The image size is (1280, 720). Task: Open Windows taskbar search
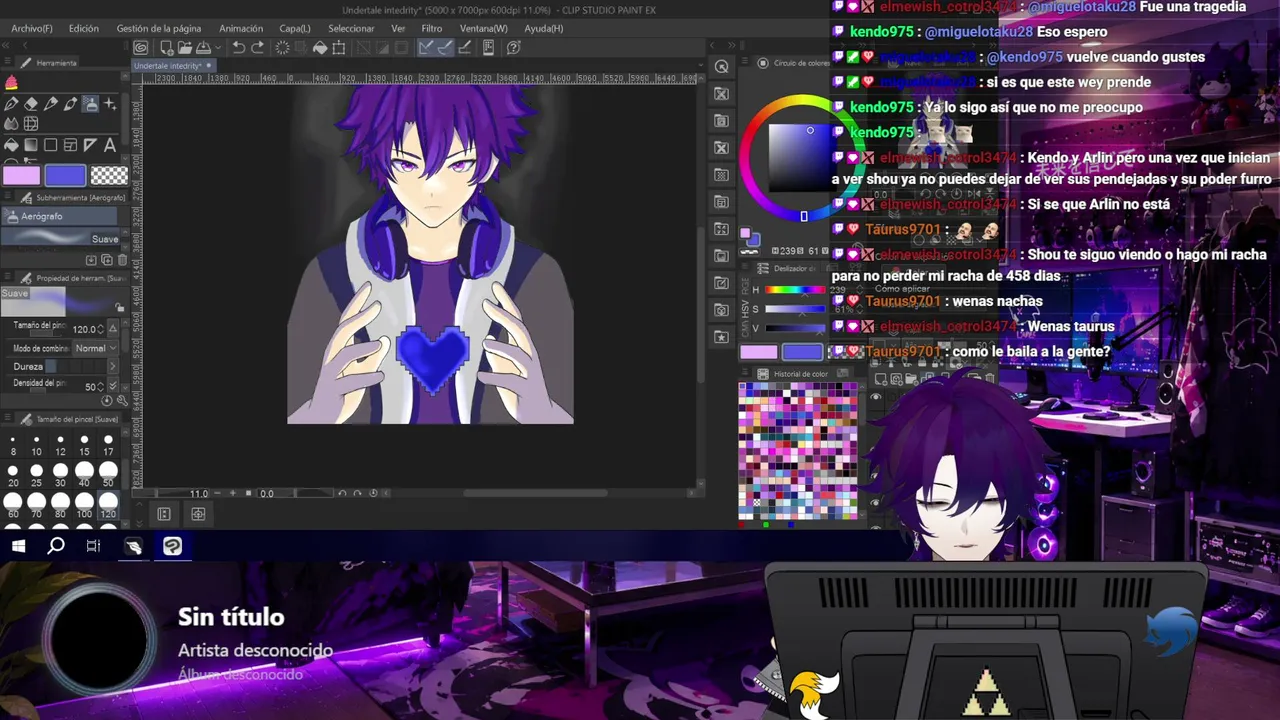coord(56,546)
